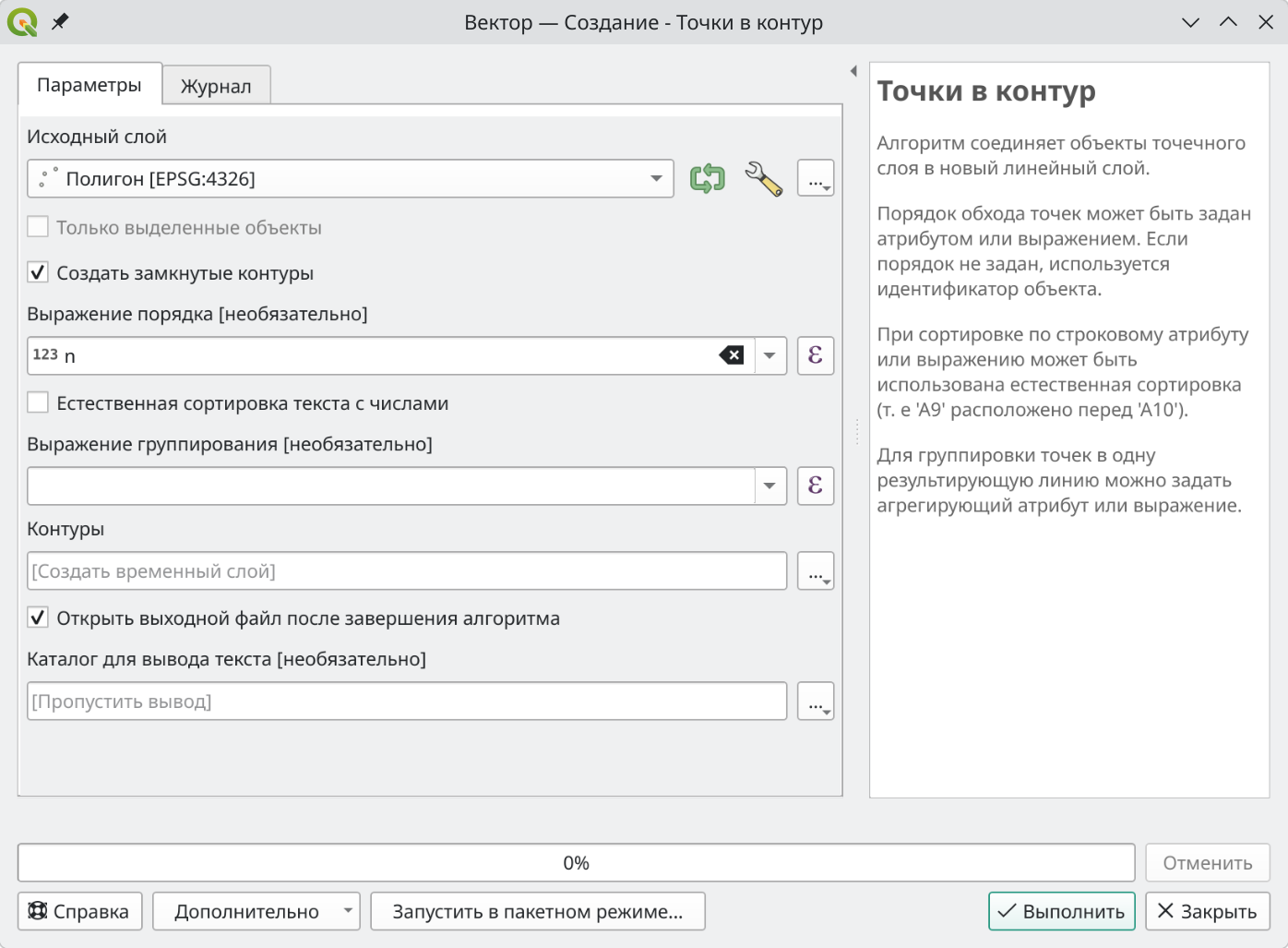
Task: Enable Естественная сортировка текста с числами
Action: [38, 403]
